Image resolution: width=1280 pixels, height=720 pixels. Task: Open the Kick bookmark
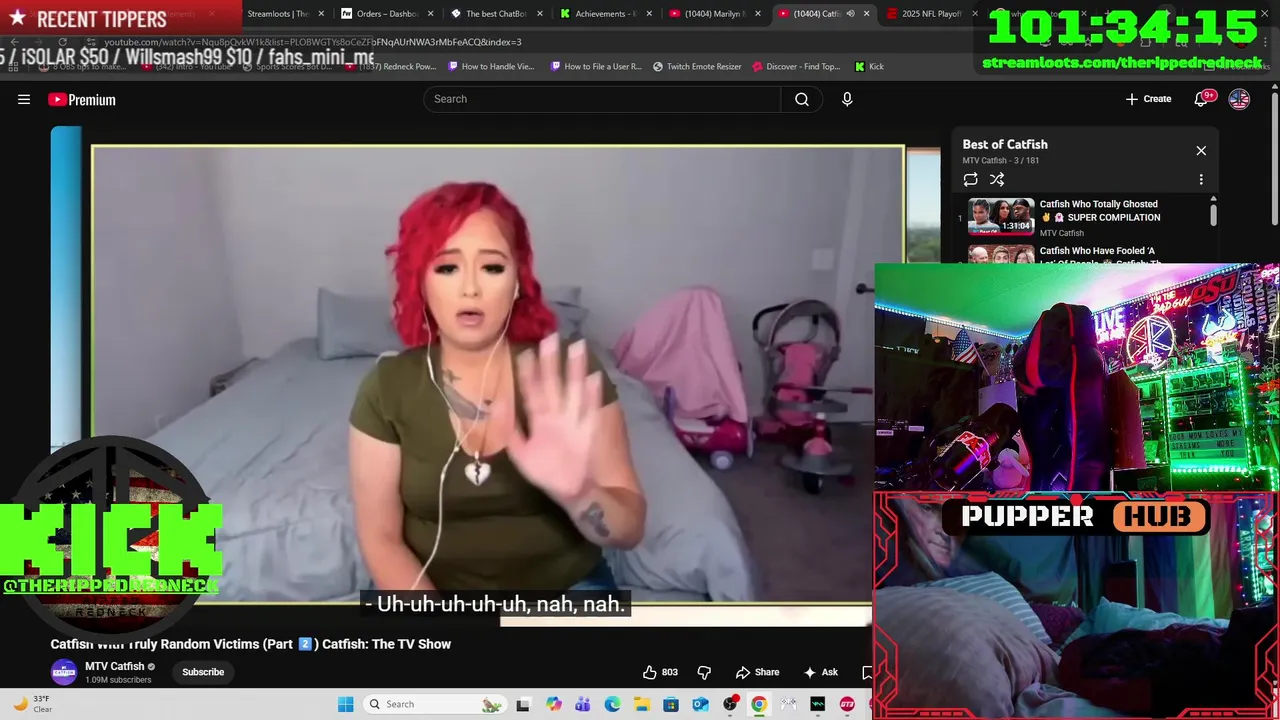[869, 66]
